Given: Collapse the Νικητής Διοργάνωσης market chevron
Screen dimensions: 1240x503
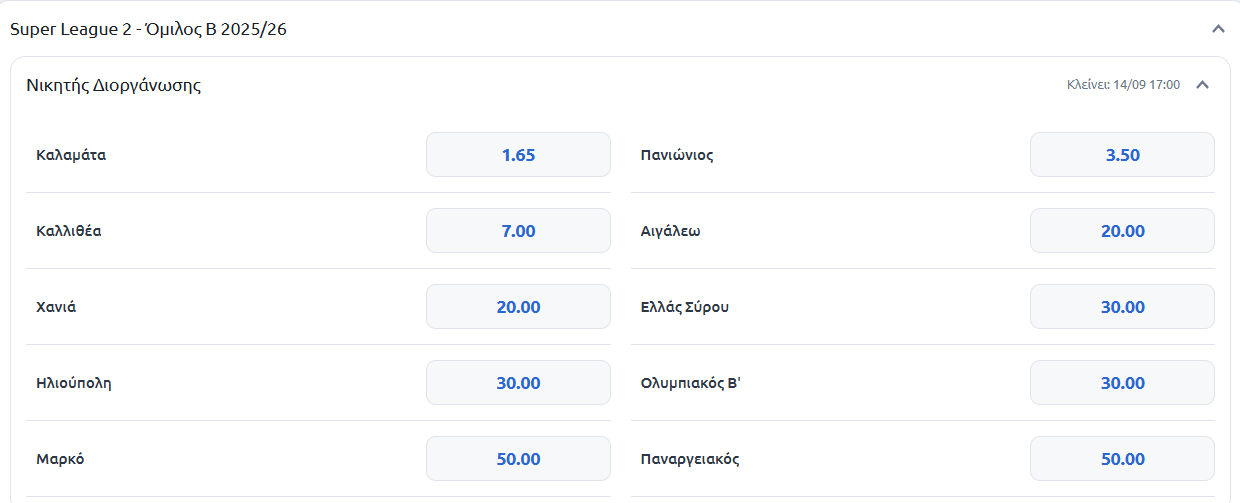Looking at the screenshot, I should (1203, 85).
